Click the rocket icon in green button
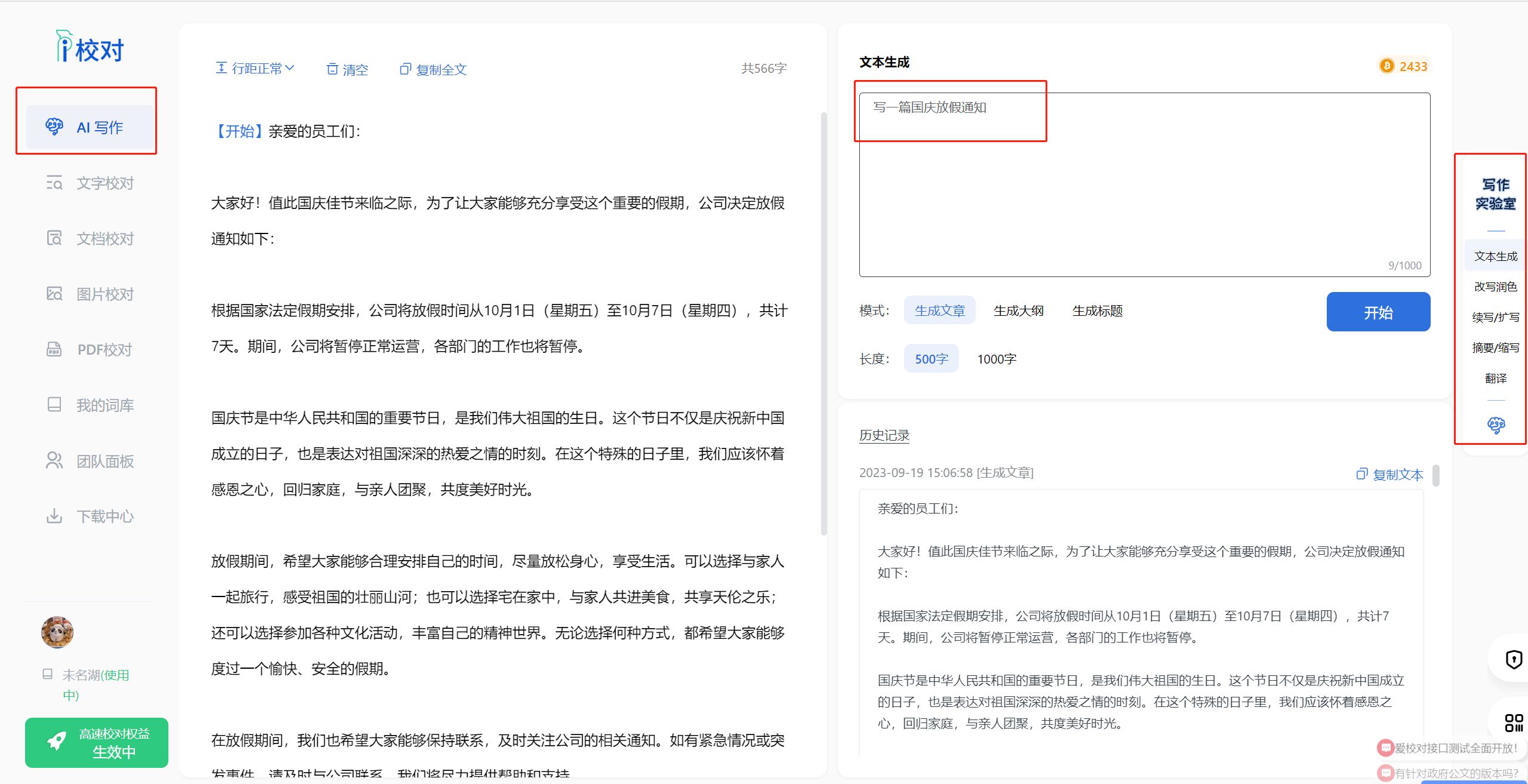 57,742
